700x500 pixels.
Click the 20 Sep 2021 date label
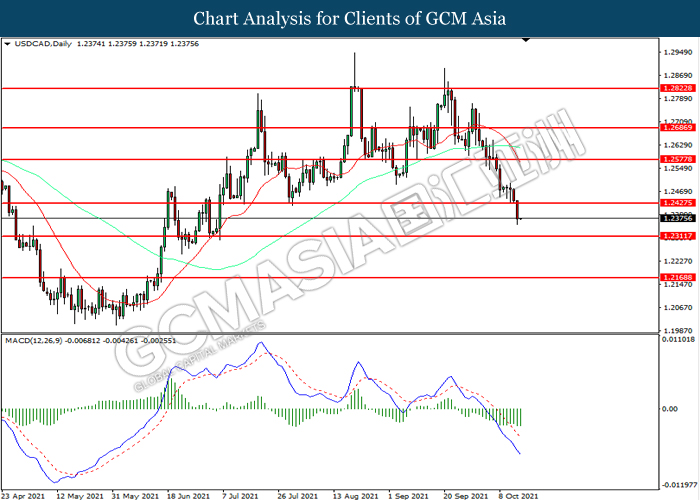point(466,496)
